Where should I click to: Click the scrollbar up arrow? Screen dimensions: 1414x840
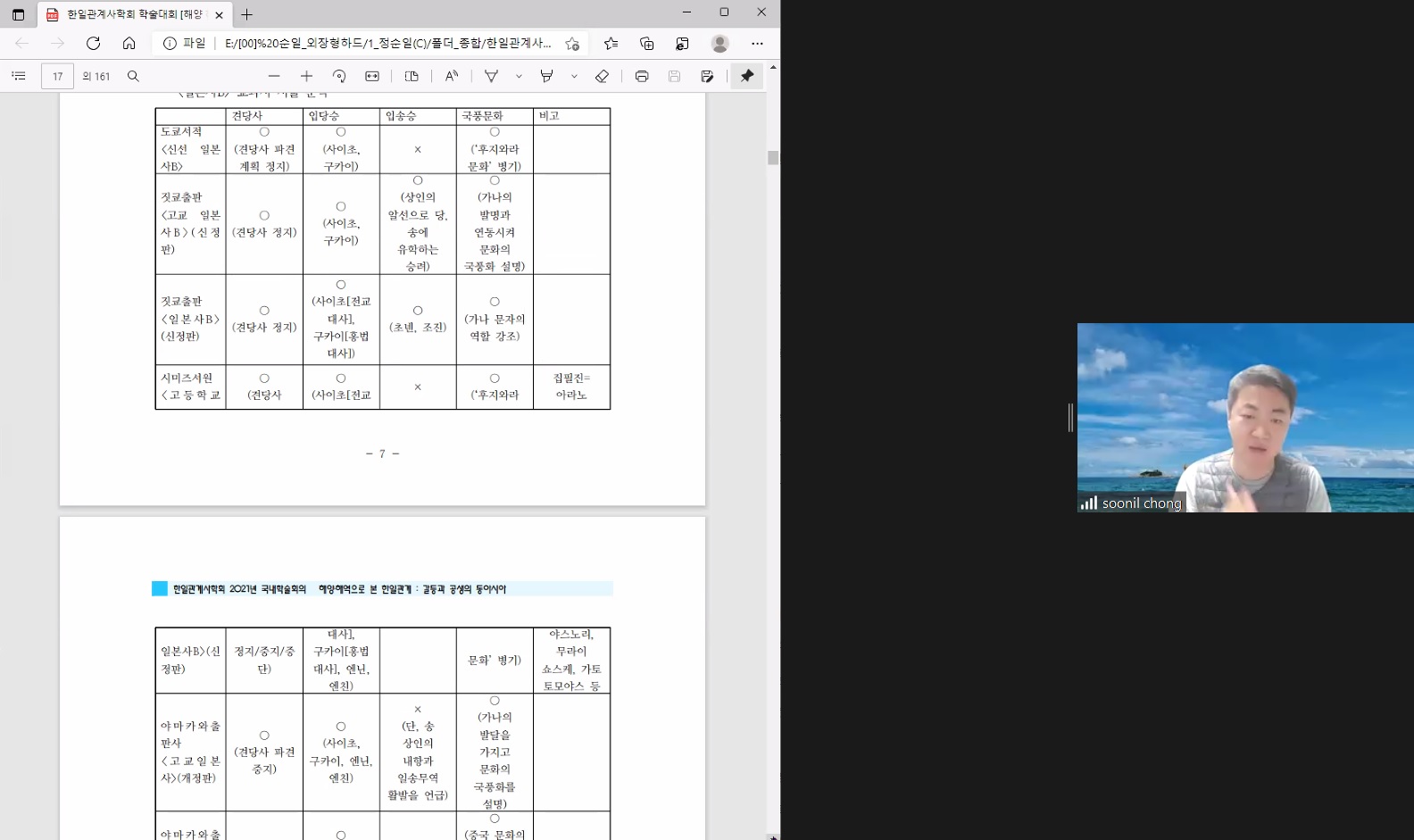tap(773, 67)
